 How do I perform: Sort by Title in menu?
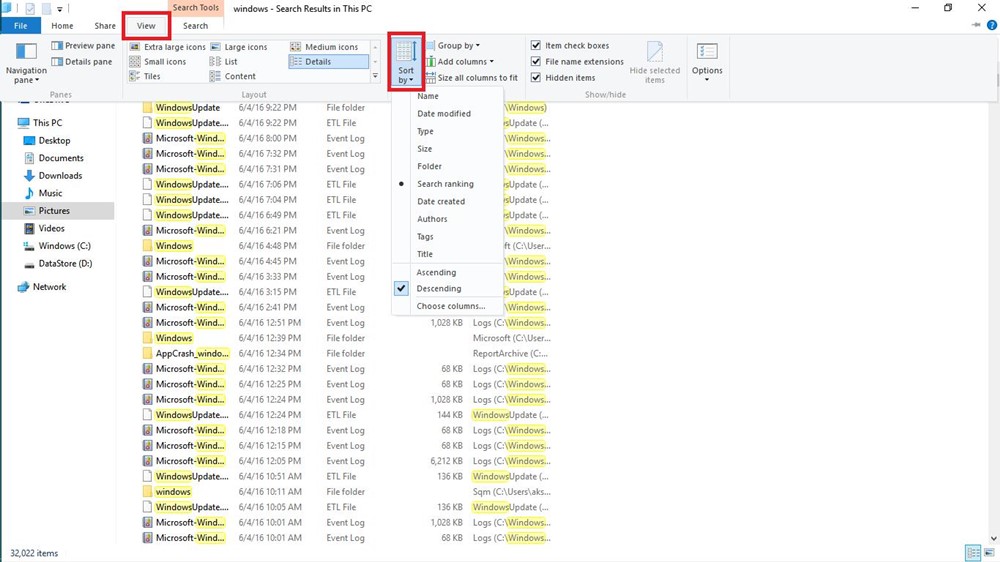click(x=425, y=254)
